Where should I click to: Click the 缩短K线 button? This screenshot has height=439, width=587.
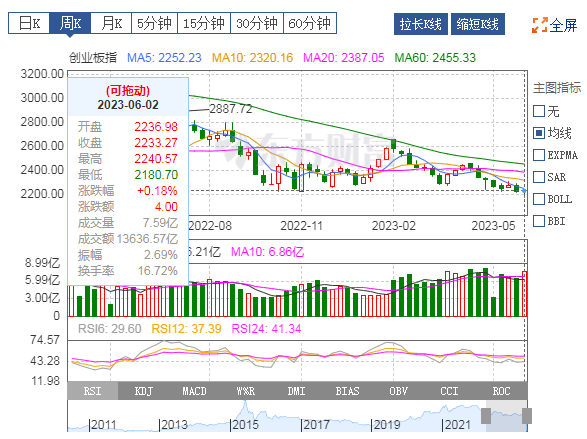(478, 24)
